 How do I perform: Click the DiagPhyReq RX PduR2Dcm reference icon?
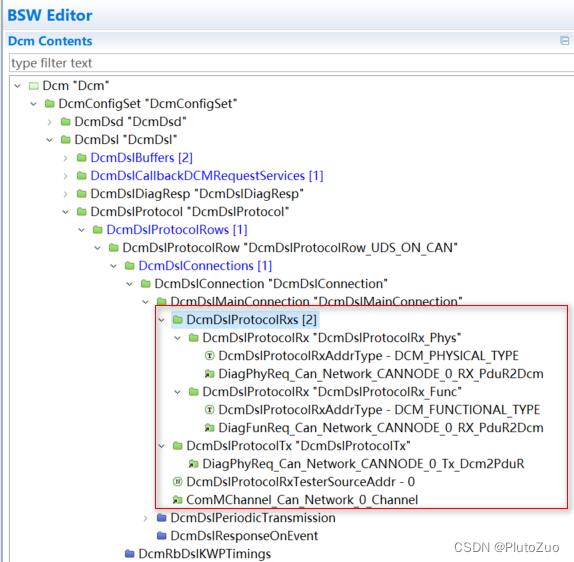click(209, 374)
